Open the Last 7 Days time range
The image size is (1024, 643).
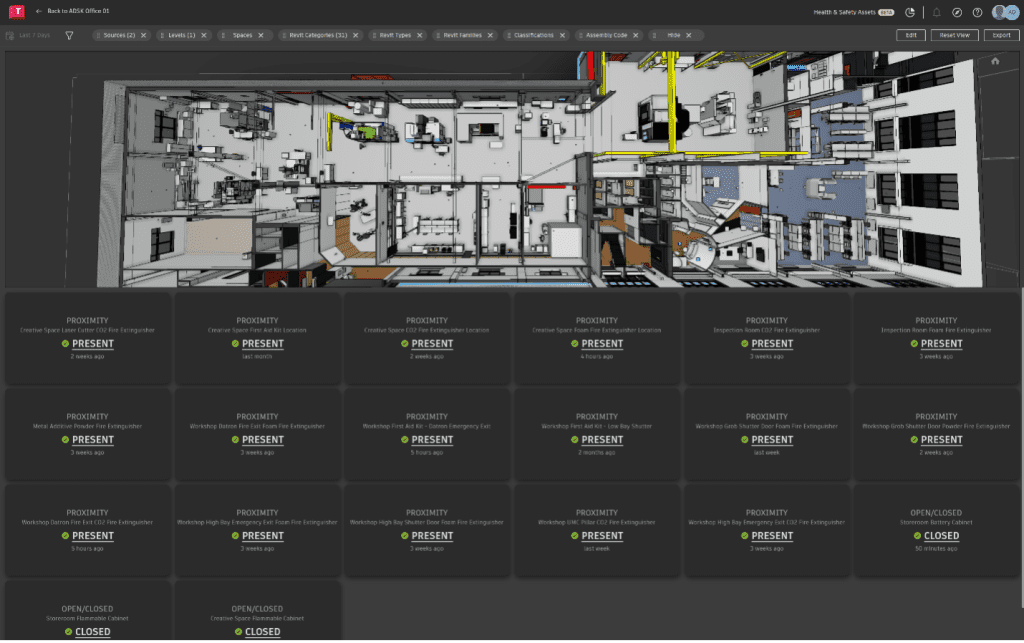33,35
